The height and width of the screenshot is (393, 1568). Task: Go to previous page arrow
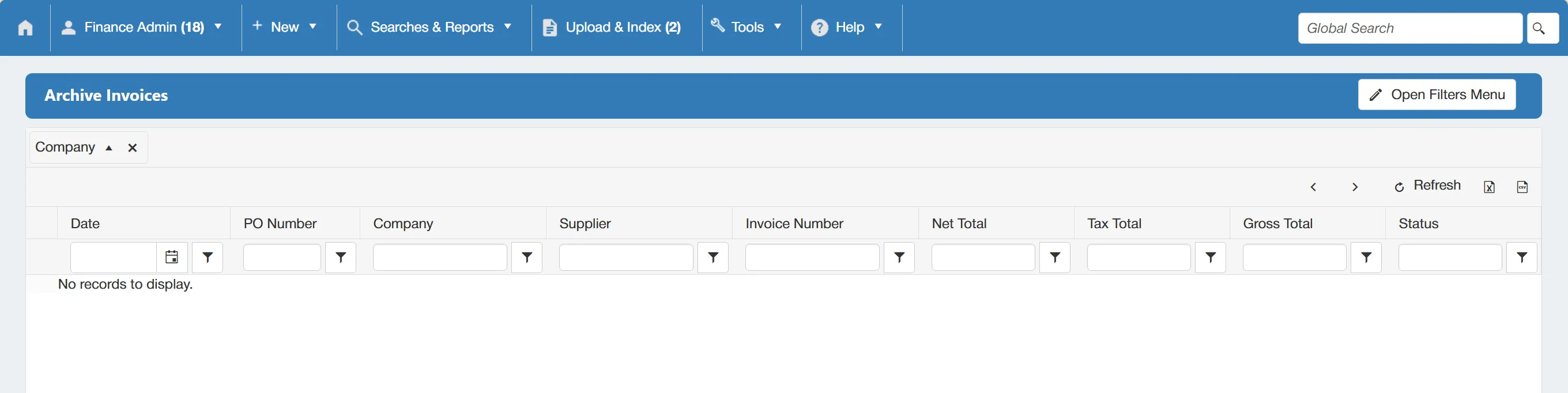(x=1314, y=187)
